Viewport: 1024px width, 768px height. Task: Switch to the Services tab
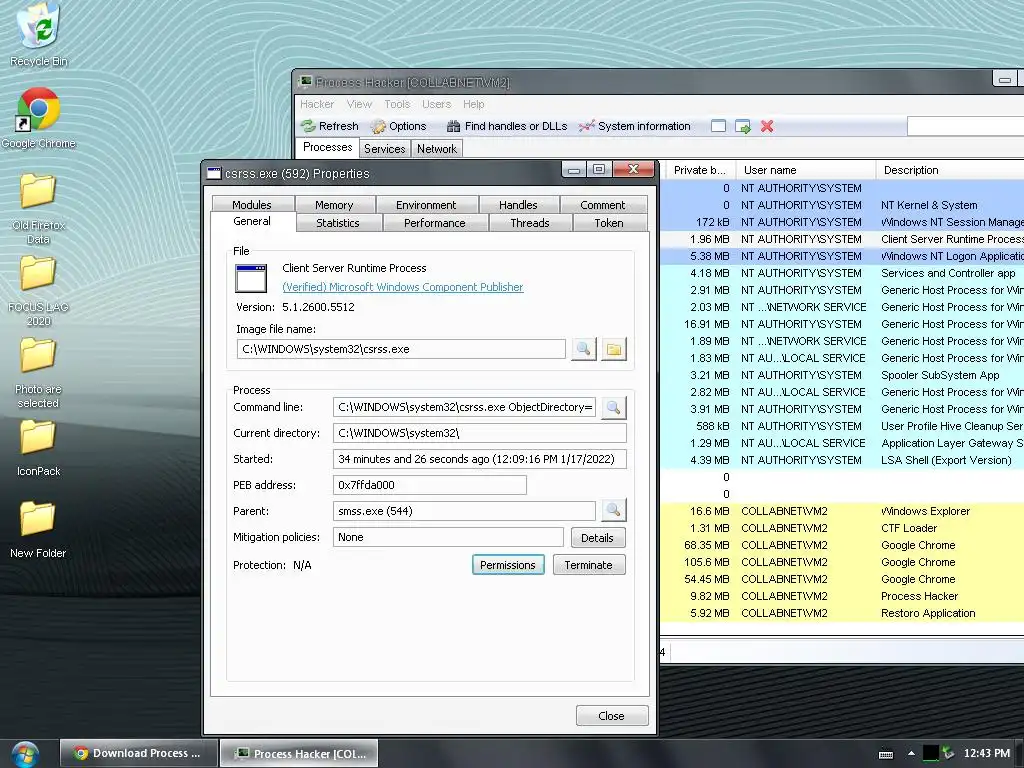[x=385, y=149]
